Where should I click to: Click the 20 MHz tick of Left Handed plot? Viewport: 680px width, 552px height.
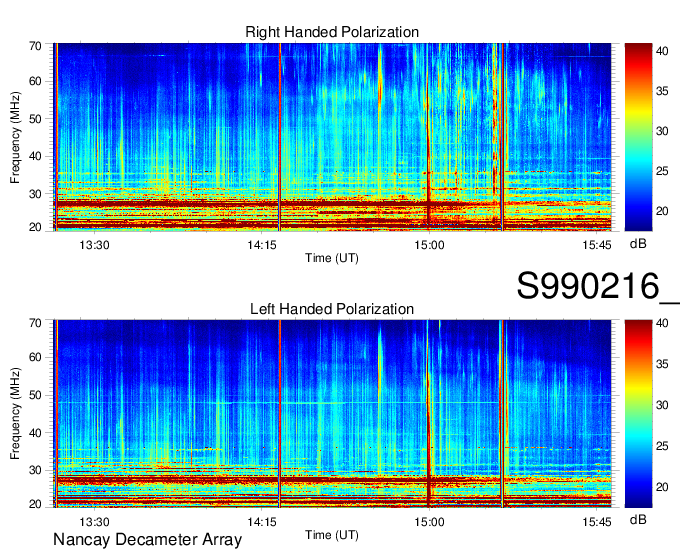[35, 504]
